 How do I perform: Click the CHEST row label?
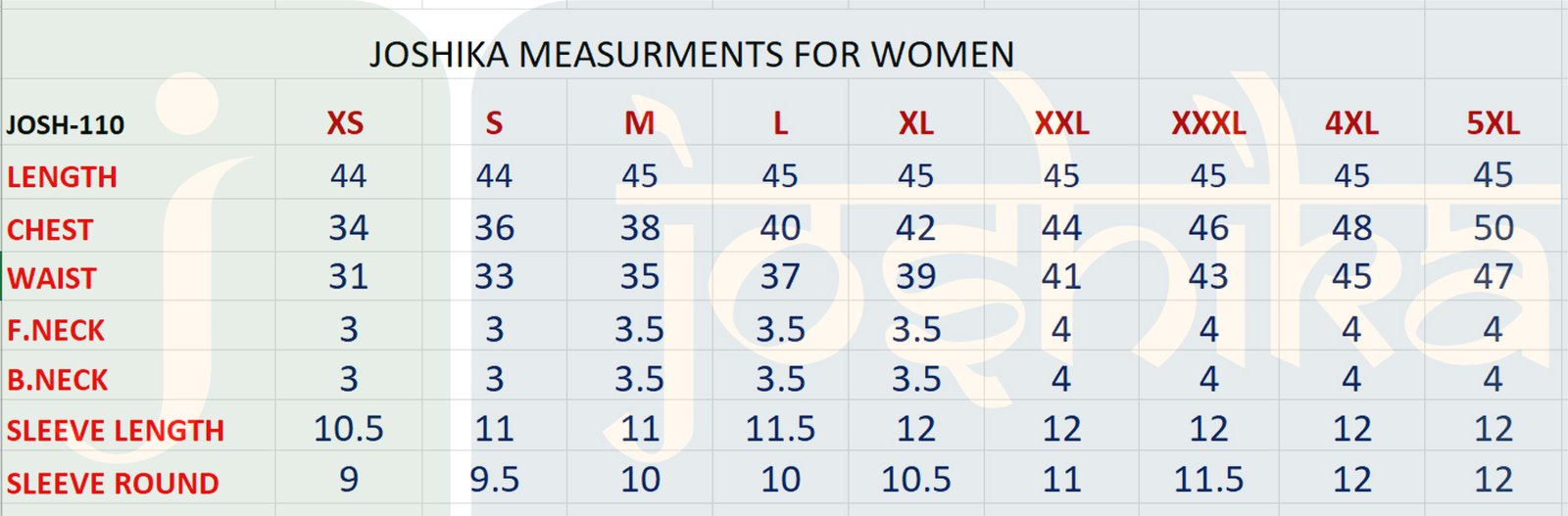pos(50,230)
